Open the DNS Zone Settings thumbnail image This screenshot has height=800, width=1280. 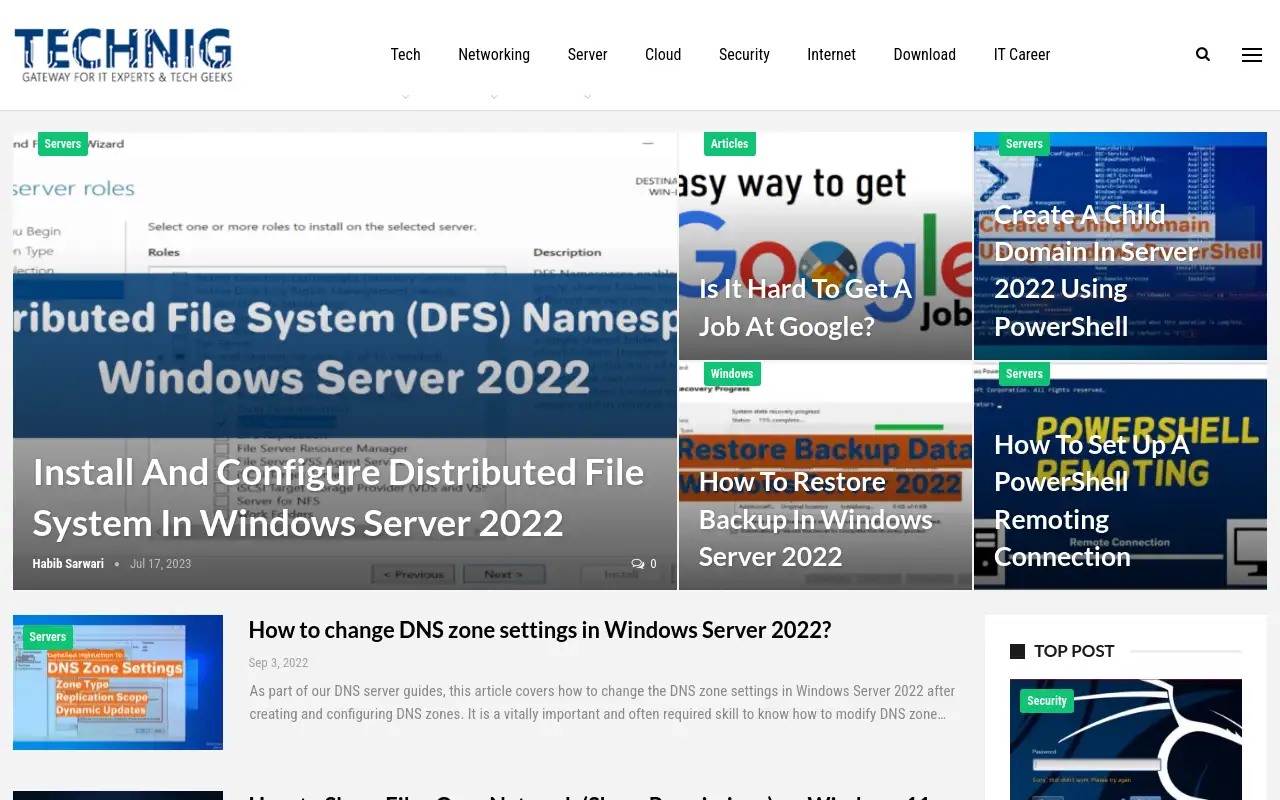[118, 682]
